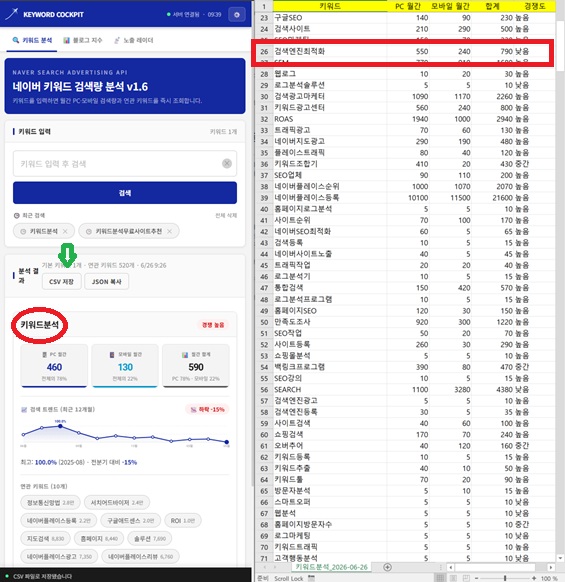Click the trend chart peak point
Image resolution: width=565 pixels, height=582 pixels.
pos(60,426)
